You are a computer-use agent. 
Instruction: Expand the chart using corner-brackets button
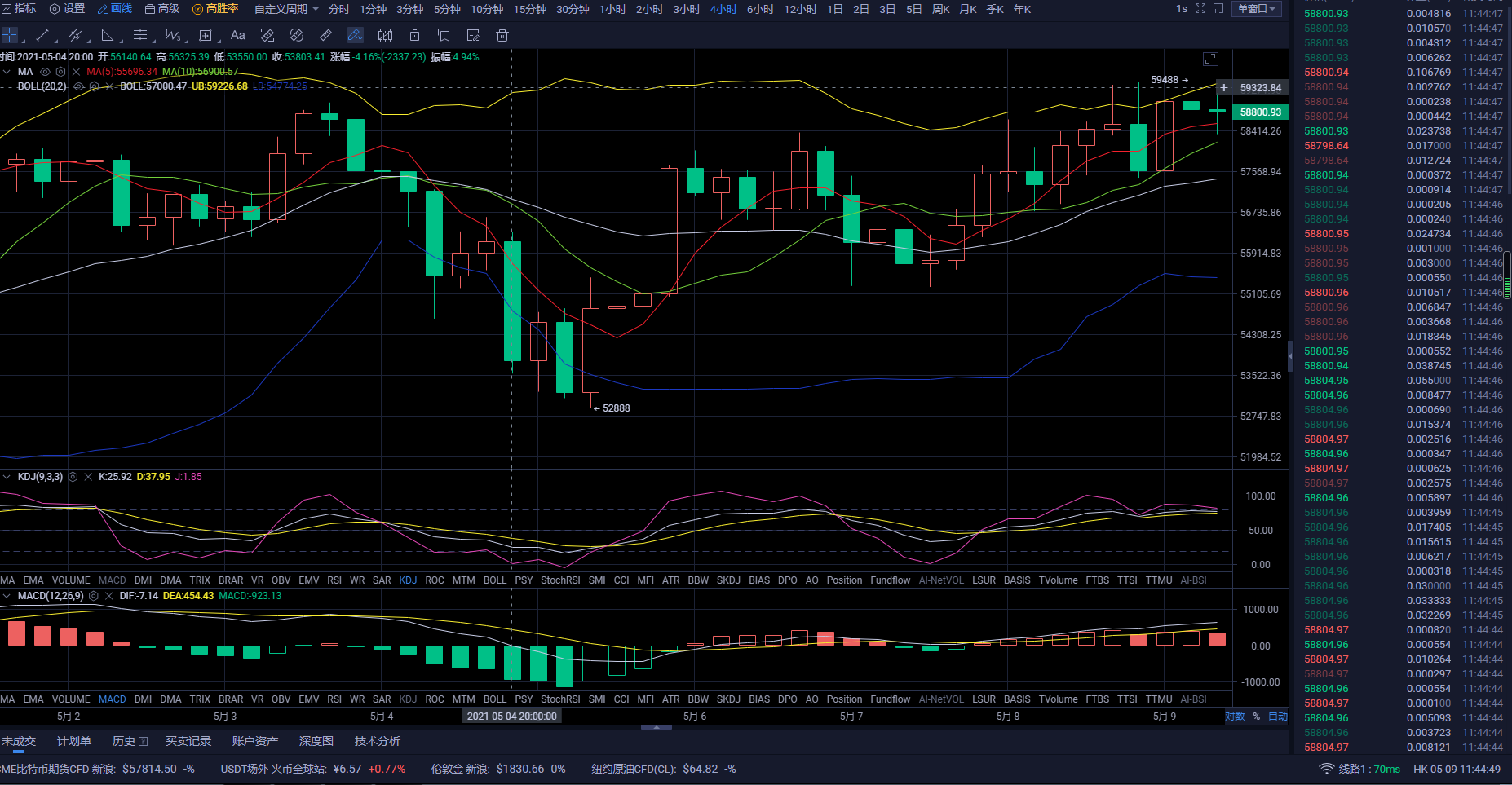tap(1210, 59)
